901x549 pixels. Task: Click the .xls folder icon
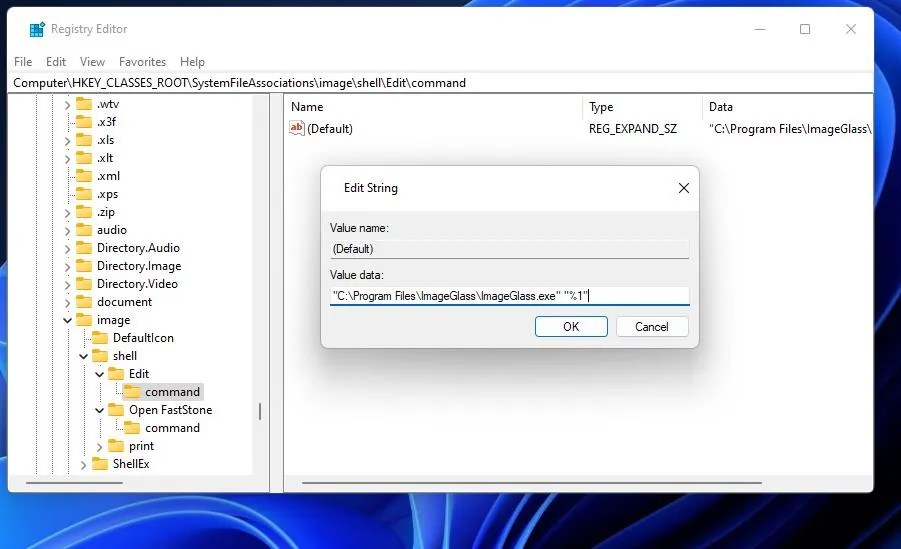coord(84,140)
